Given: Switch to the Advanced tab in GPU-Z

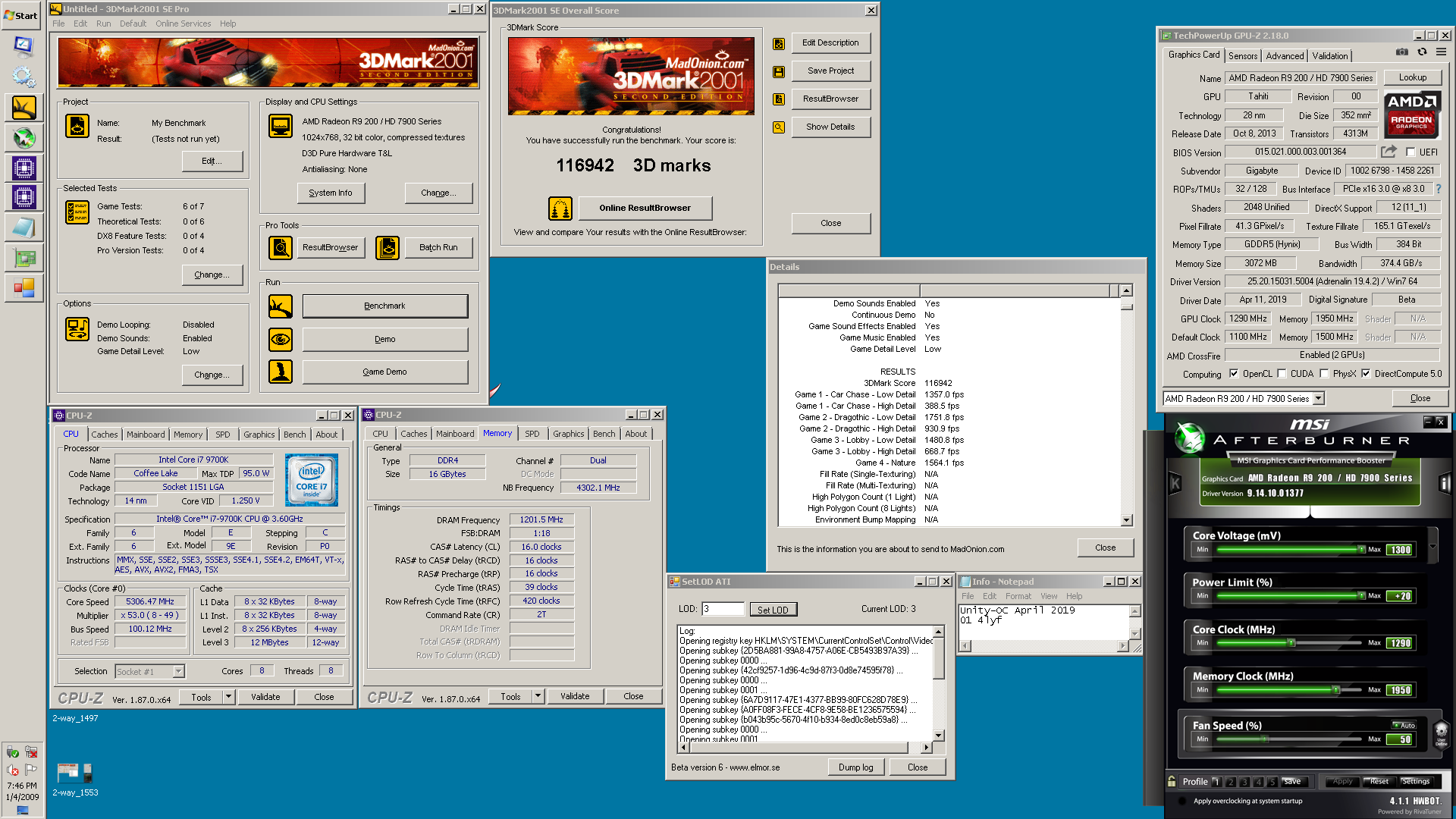Looking at the screenshot, I should [x=1285, y=56].
